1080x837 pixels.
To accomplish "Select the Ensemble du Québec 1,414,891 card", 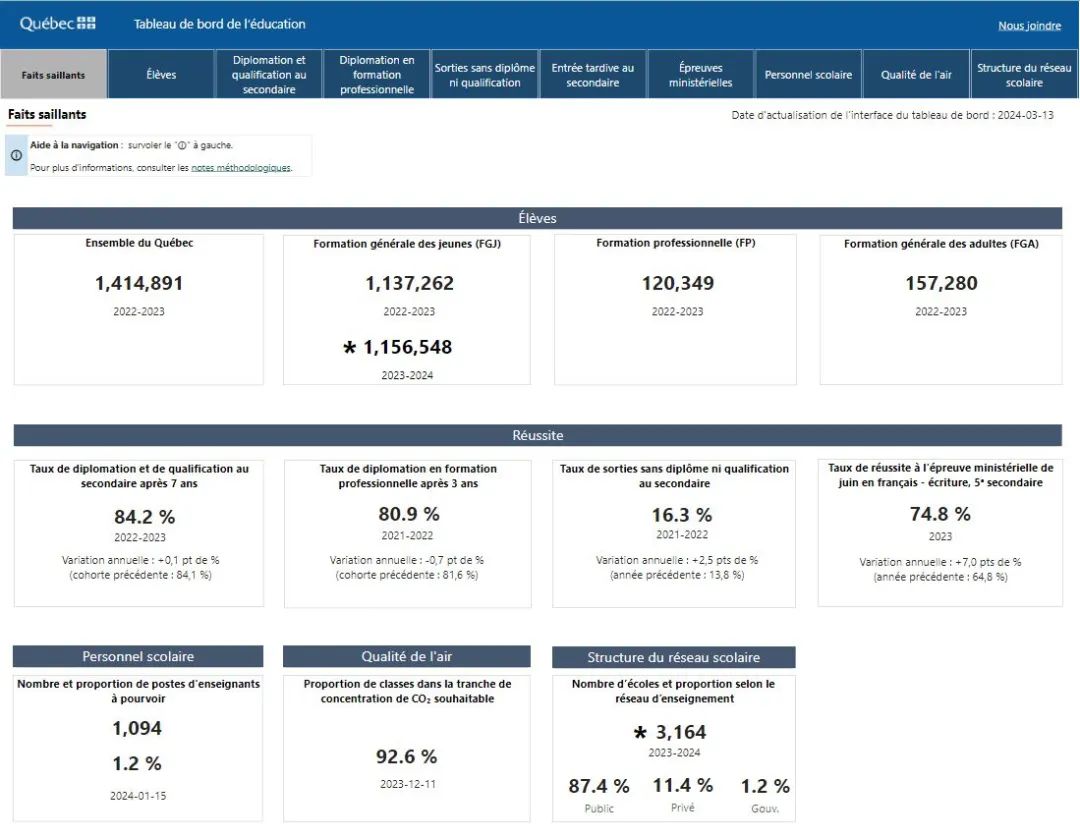I will pyautogui.click(x=139, y=308).
